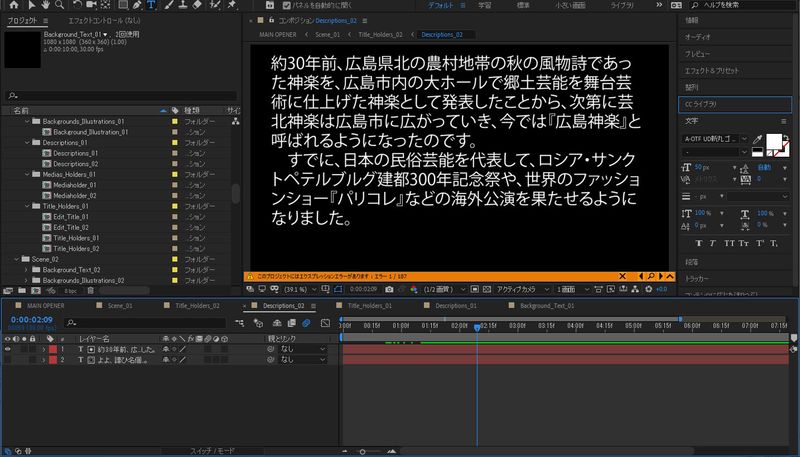This screenshot has width=800, height=457.
Task: Toggle visibility eye of layer 1
Action: [x=8, y=348]
